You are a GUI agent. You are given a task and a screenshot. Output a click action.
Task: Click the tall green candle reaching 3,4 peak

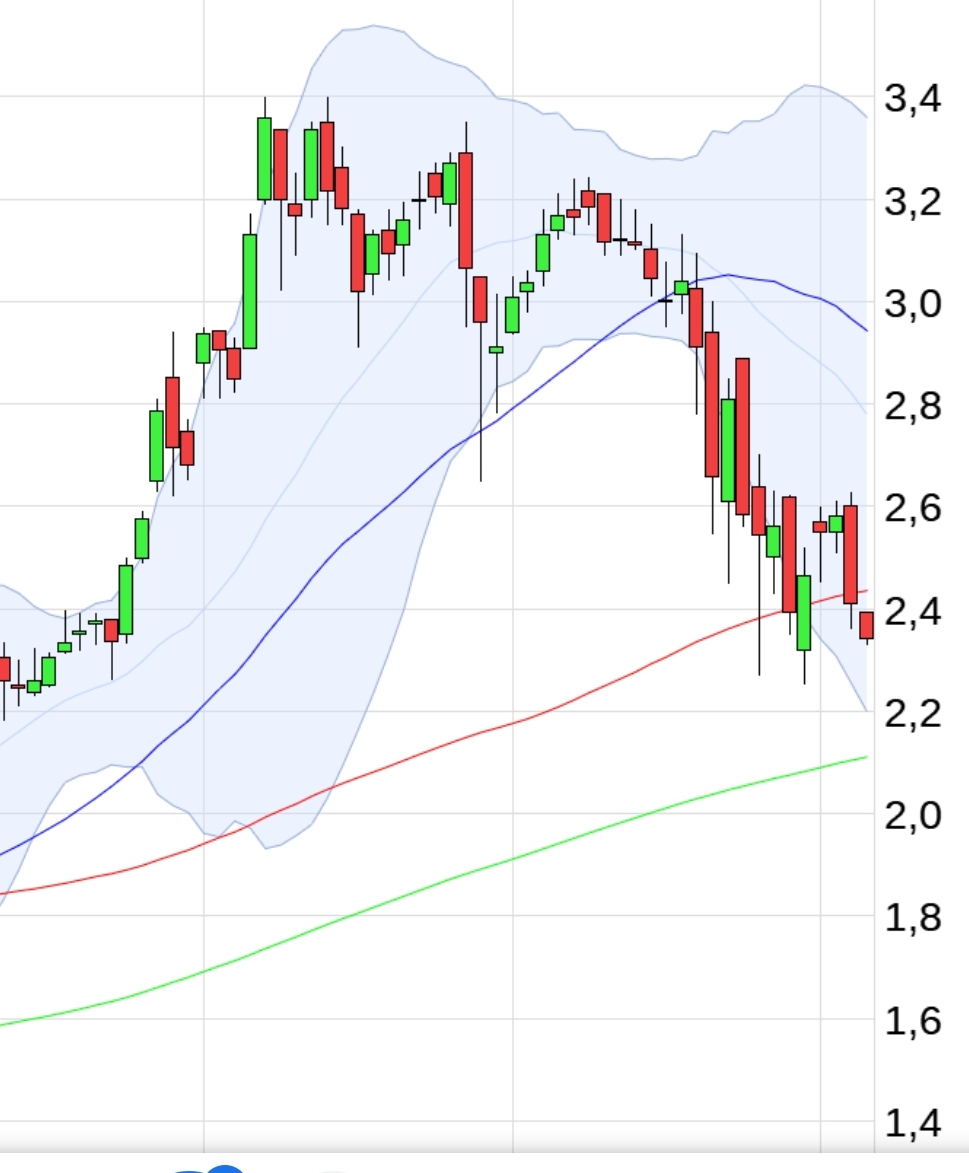pyautogui.click(x=264, y=158)
